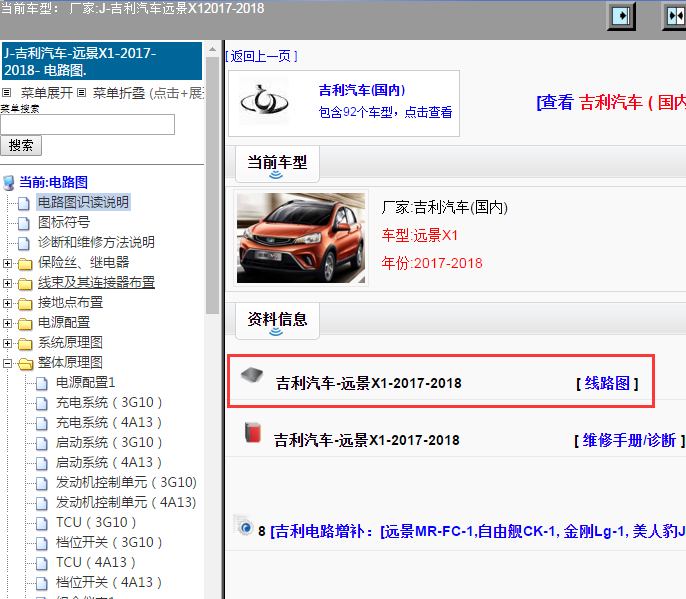Select 启动系统（3G10） in tree

click(x=109, y=443)
